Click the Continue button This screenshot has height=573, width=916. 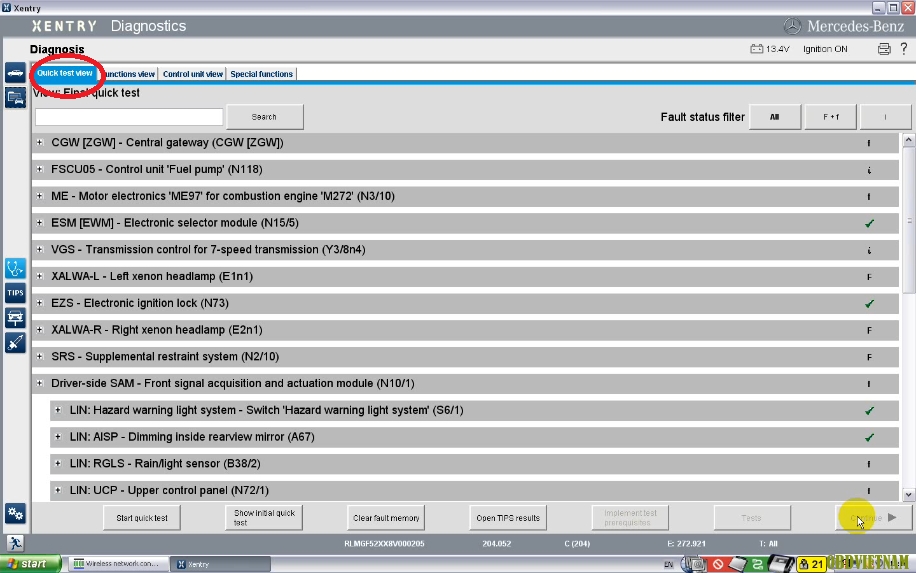(x=873, y=518)
